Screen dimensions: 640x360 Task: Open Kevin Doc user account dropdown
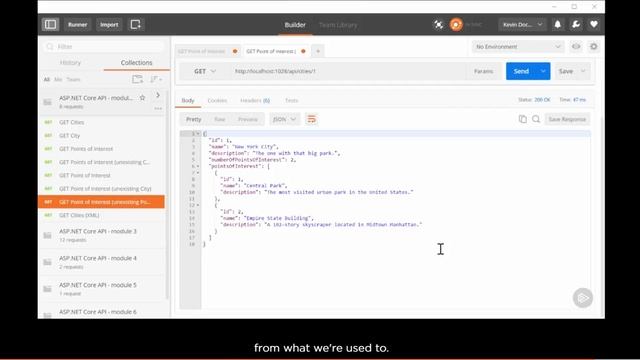pos(522,24)
